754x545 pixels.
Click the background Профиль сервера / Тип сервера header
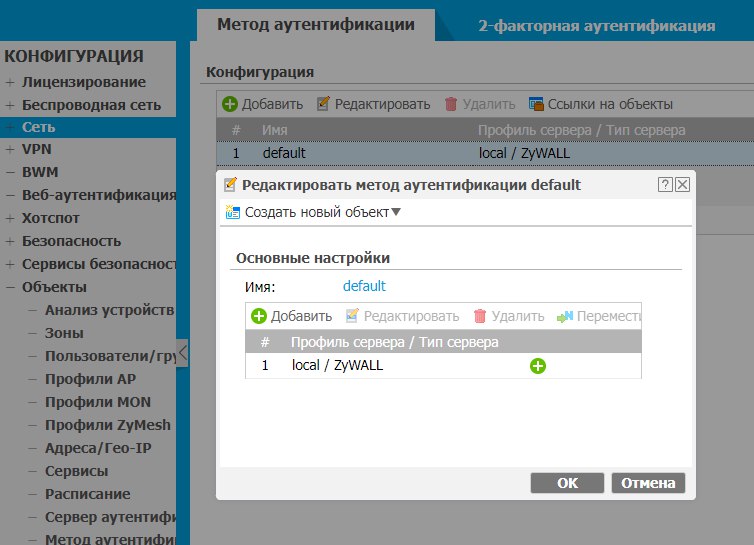581,130
